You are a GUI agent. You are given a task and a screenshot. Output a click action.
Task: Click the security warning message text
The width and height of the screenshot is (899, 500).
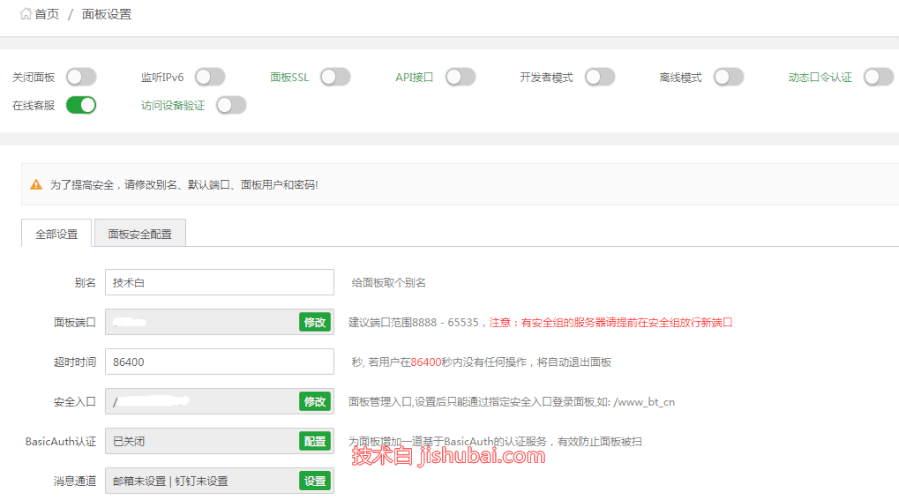184,185
